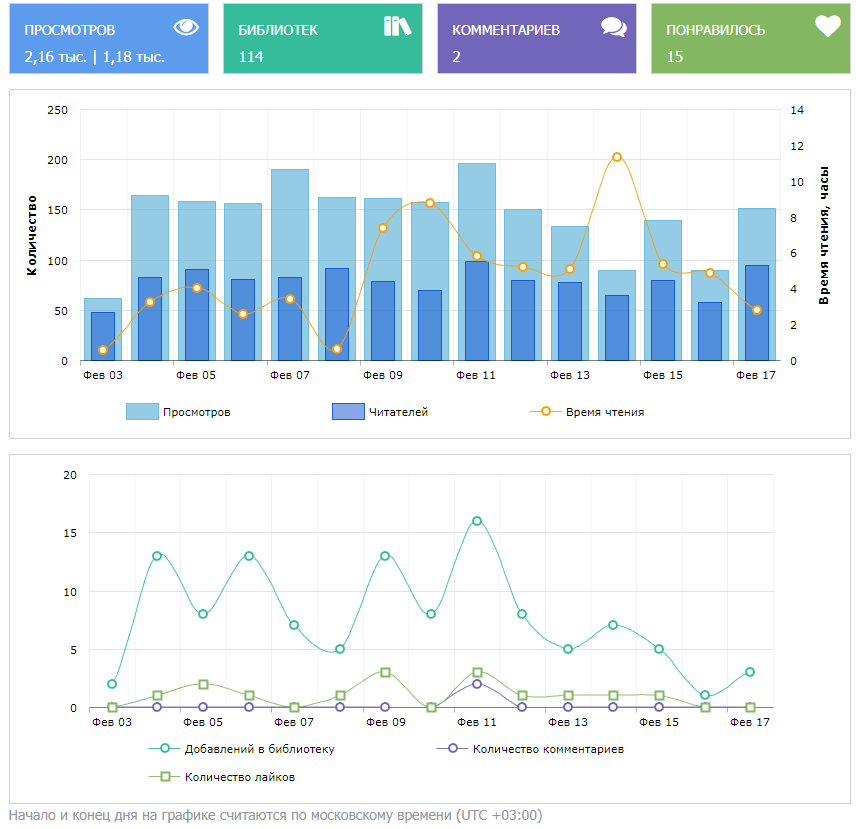
Task: Toggle the Просмотров series in chart legend
Action: click(x=196, y=412)
